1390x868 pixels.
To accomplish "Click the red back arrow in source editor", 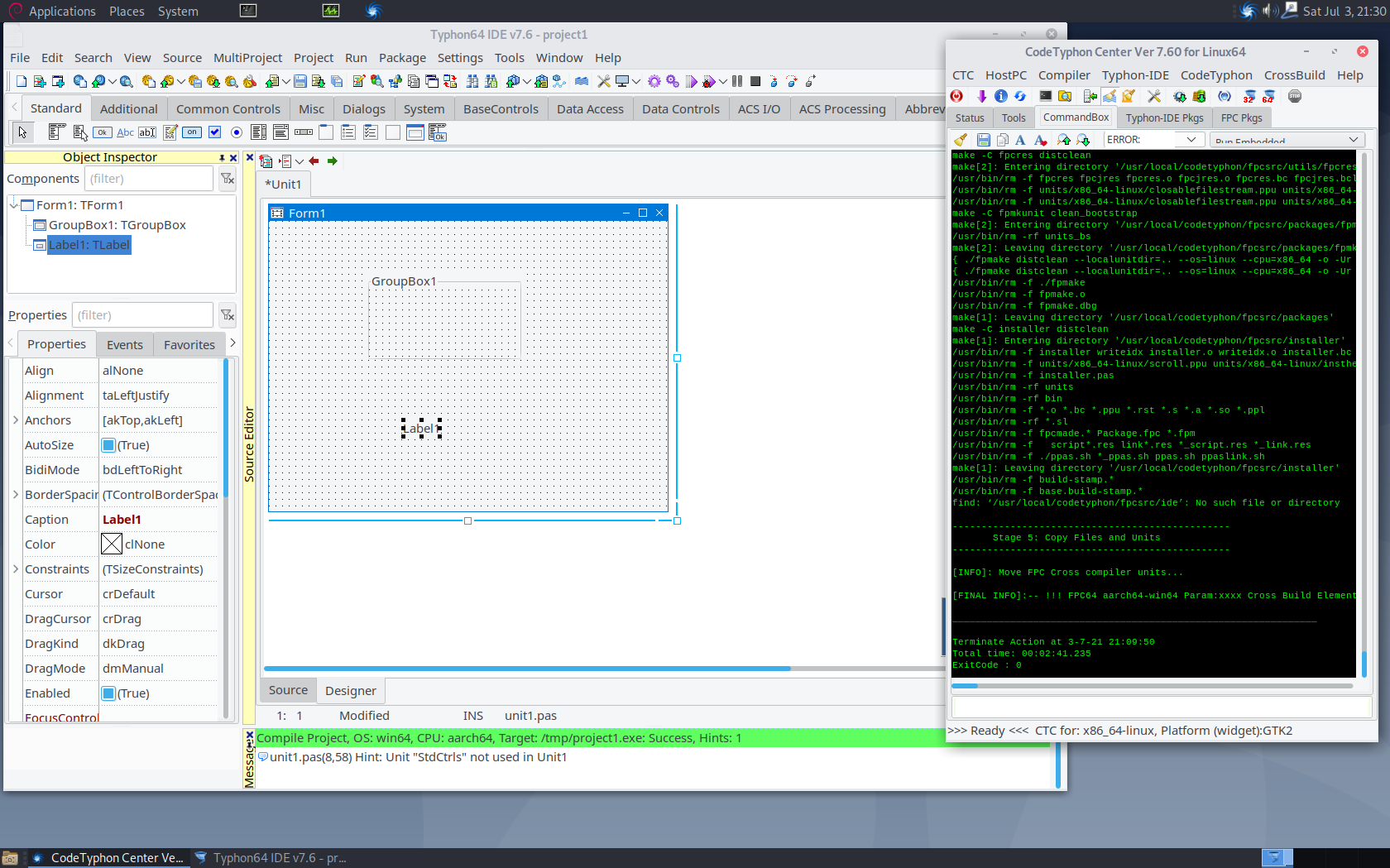I will point(314,161).
